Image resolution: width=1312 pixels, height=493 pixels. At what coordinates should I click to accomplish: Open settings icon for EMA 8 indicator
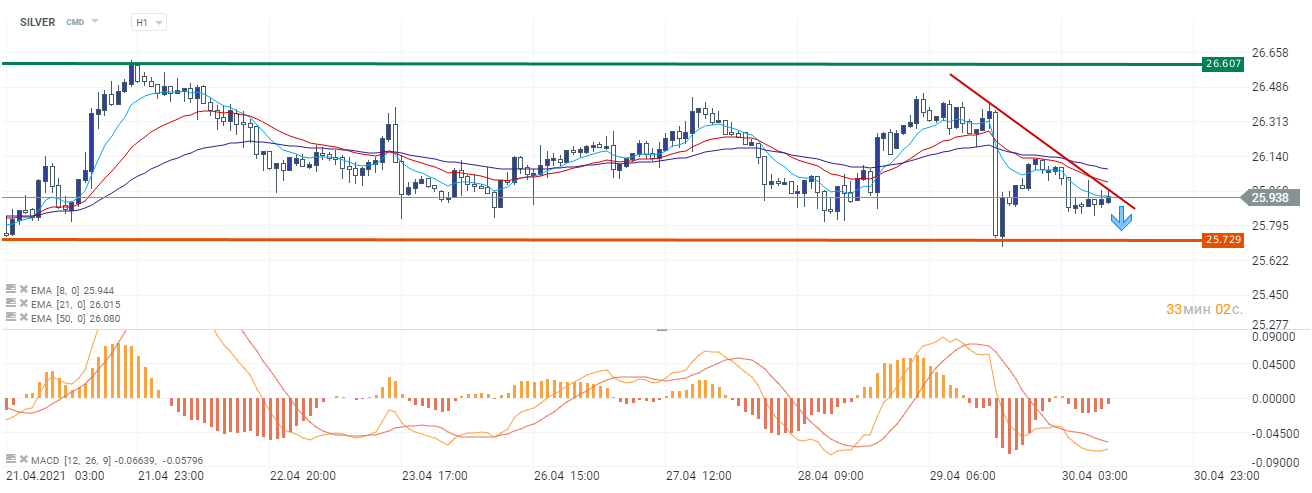(x=10, y=288)
